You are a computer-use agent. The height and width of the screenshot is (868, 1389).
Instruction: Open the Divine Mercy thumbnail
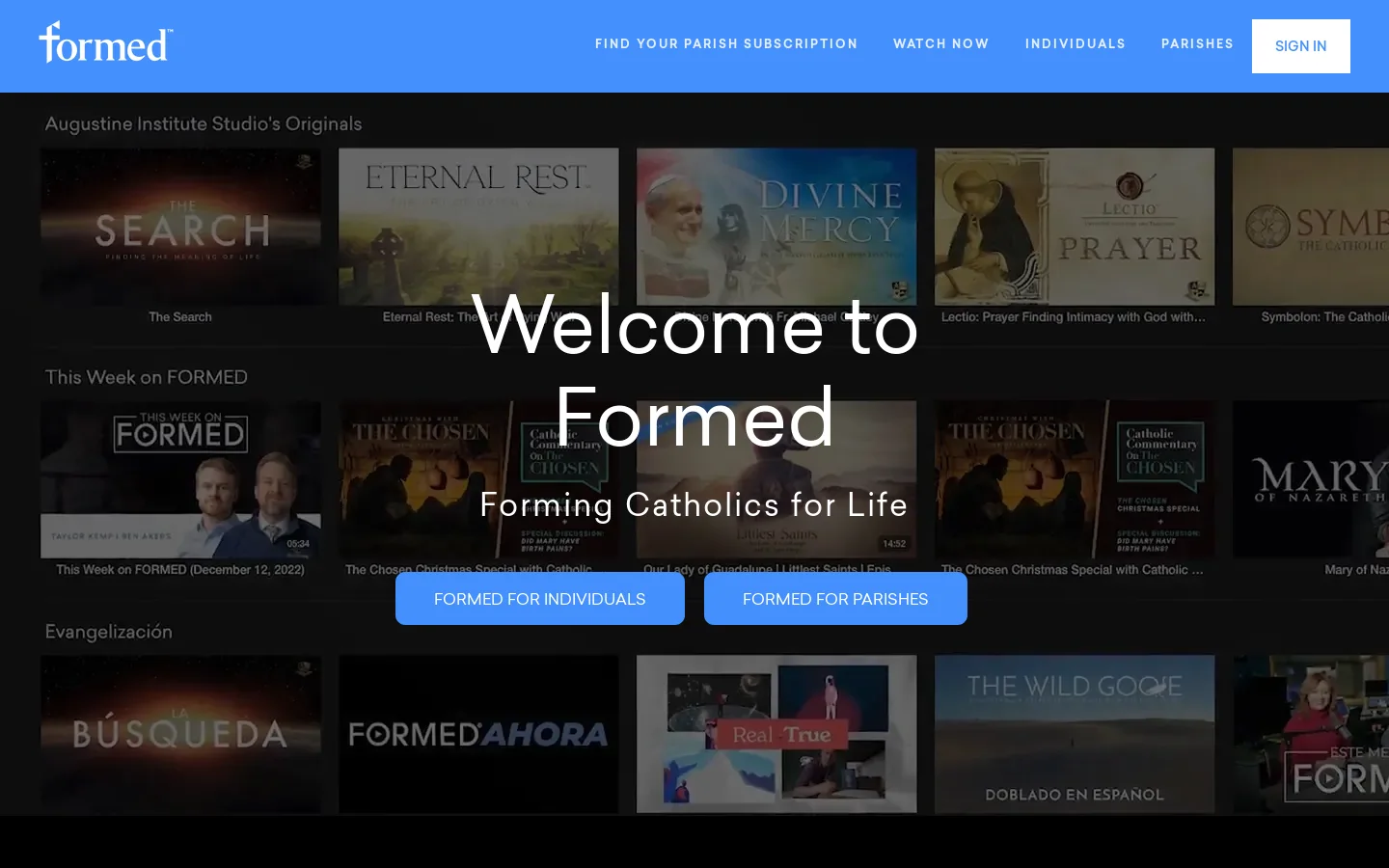coord(776,227)
